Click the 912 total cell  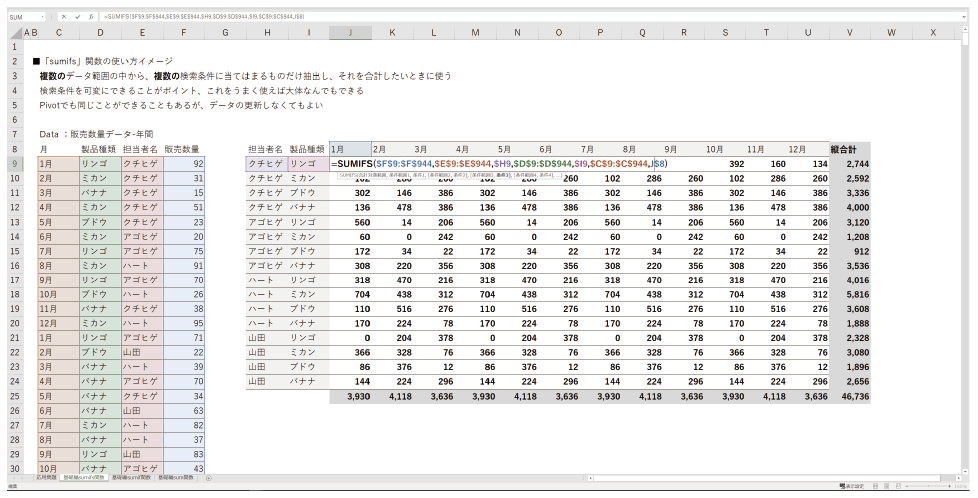pos(850,251)
